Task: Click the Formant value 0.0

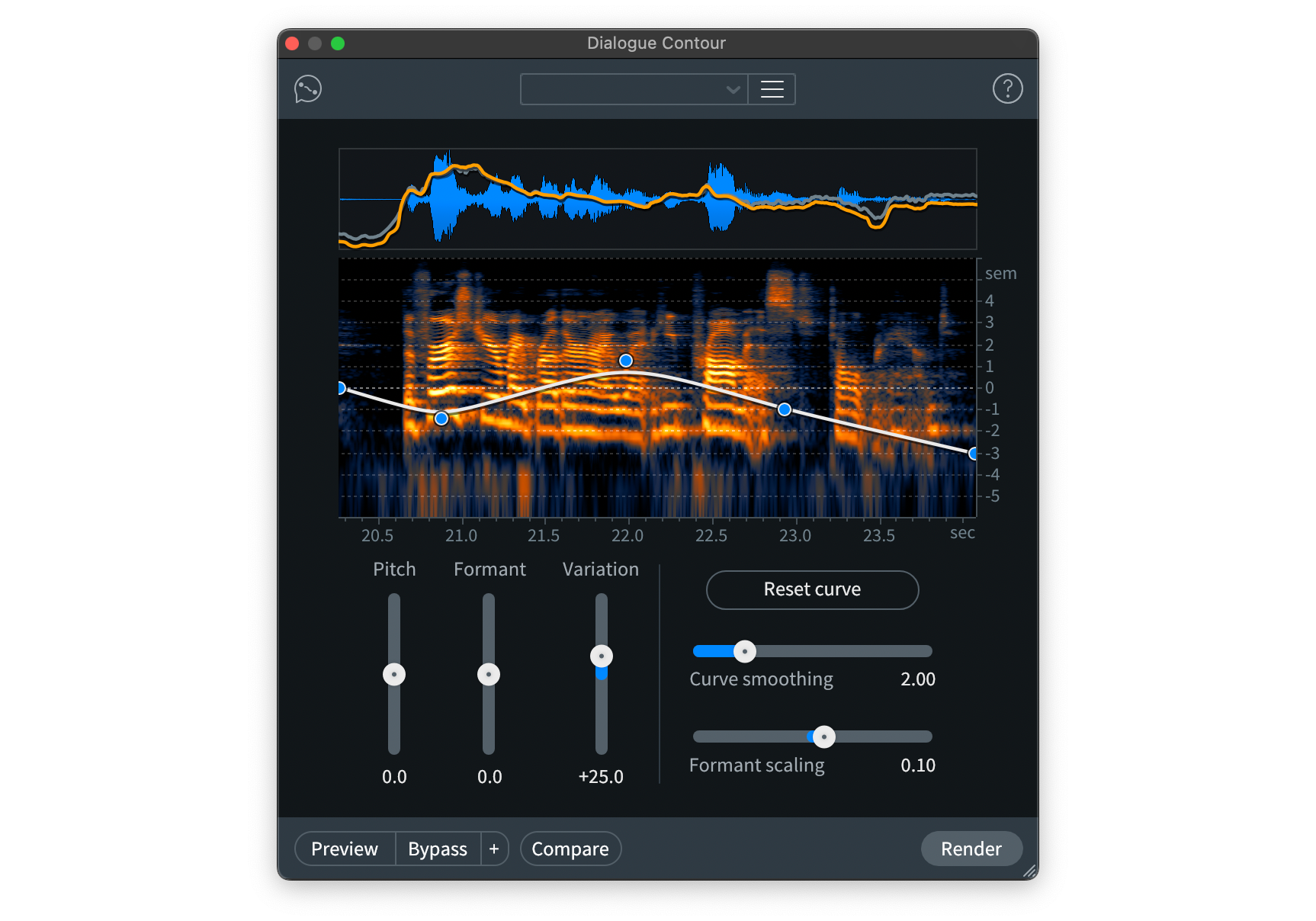Action: tap(489, 777)
